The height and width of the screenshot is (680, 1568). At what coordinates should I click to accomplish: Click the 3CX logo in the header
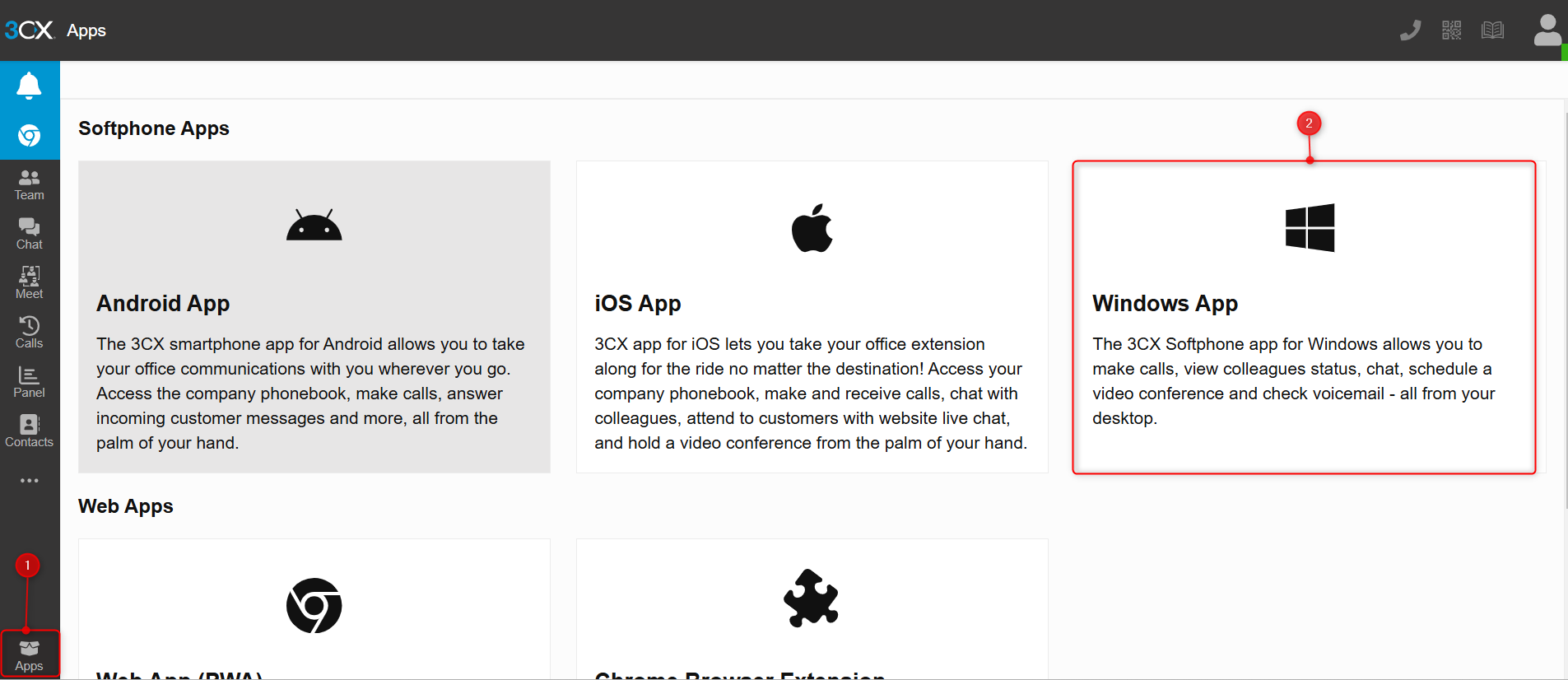(29, 30)
